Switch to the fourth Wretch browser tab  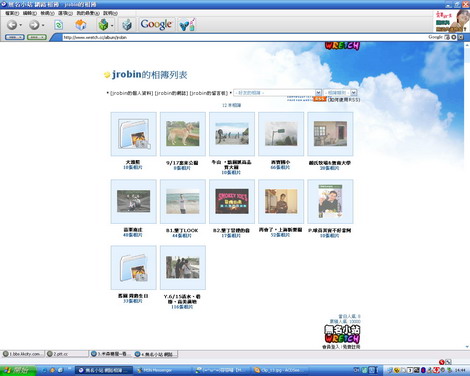pyautogui.click(x=155, y=354)
